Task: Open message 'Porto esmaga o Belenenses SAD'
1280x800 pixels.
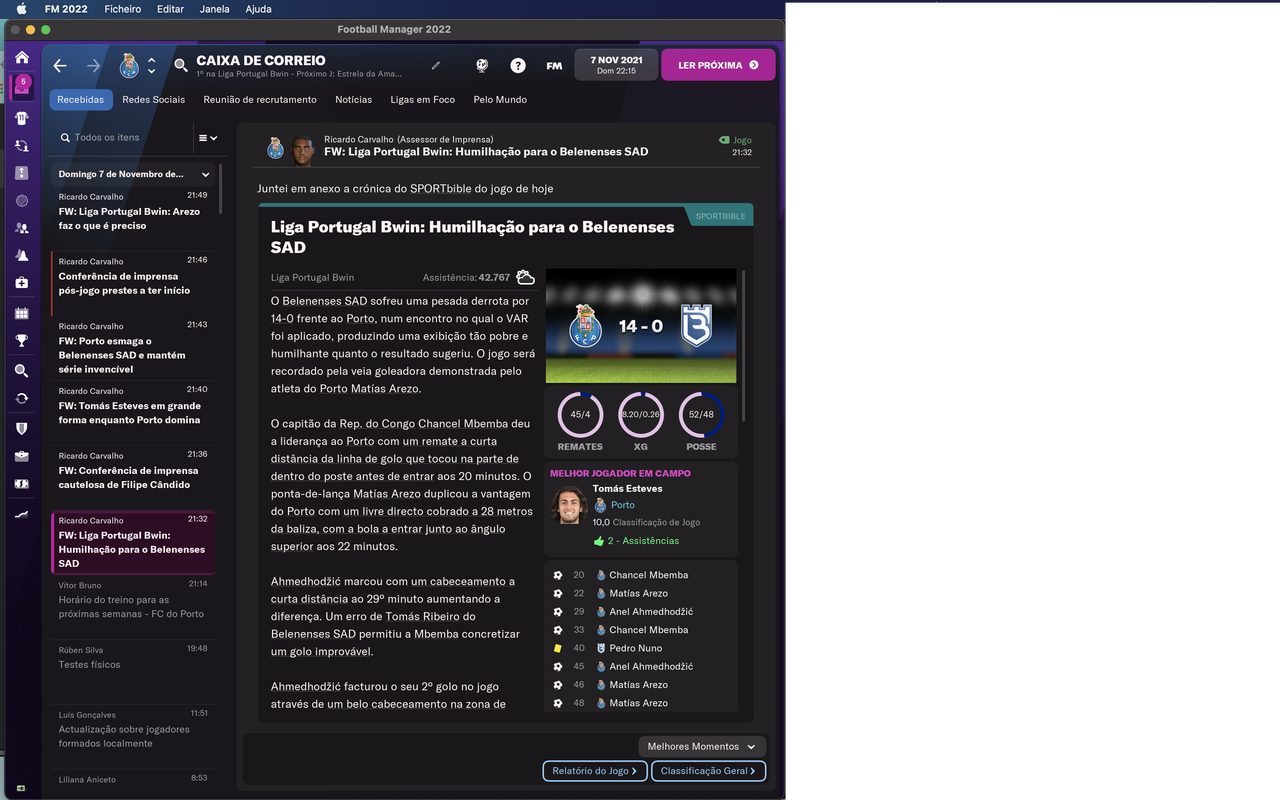Action: click(x=134, y=349)
